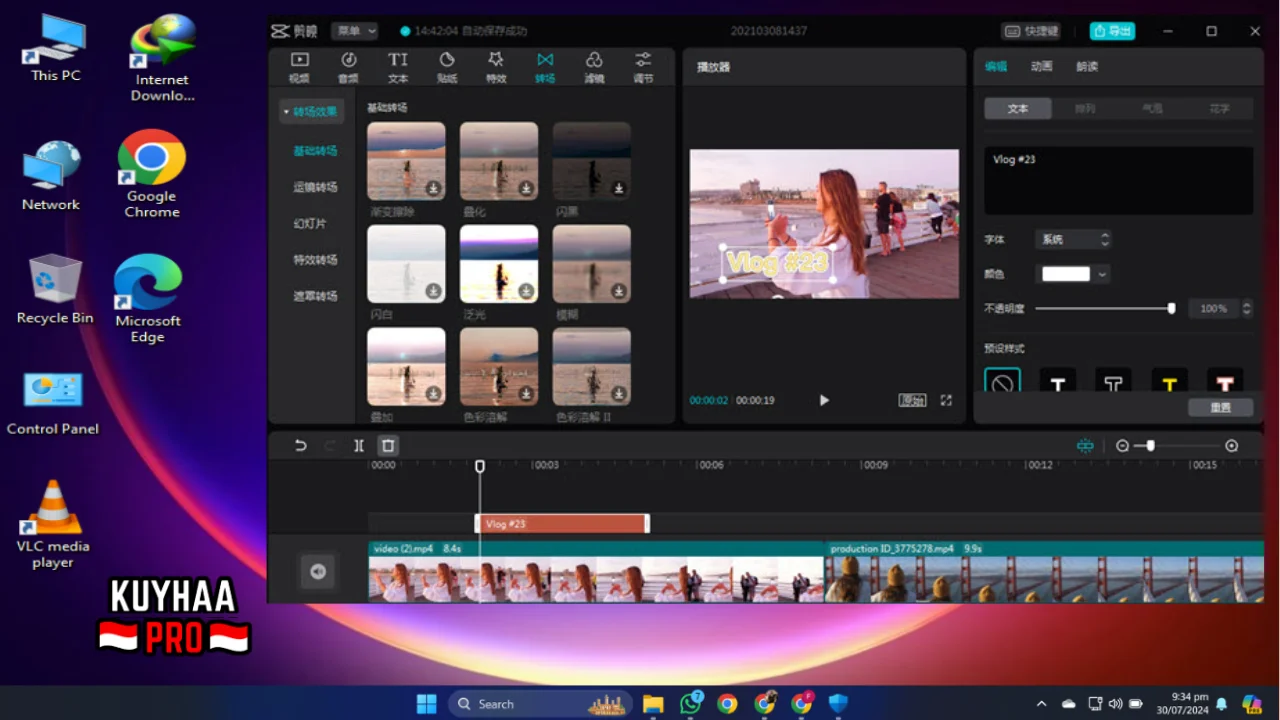The image size is (1280, 720).
Task: Click the 不透明度 opacity slider handle
Action: tap(1171, 308)
